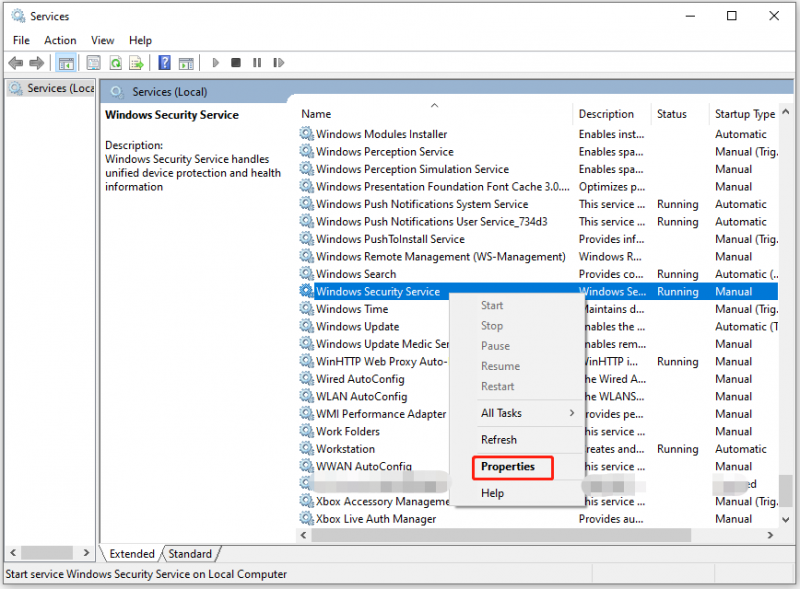Select the WWAN AutoConfig row
This screenshot has width=800, height=589.
point(374,466)
